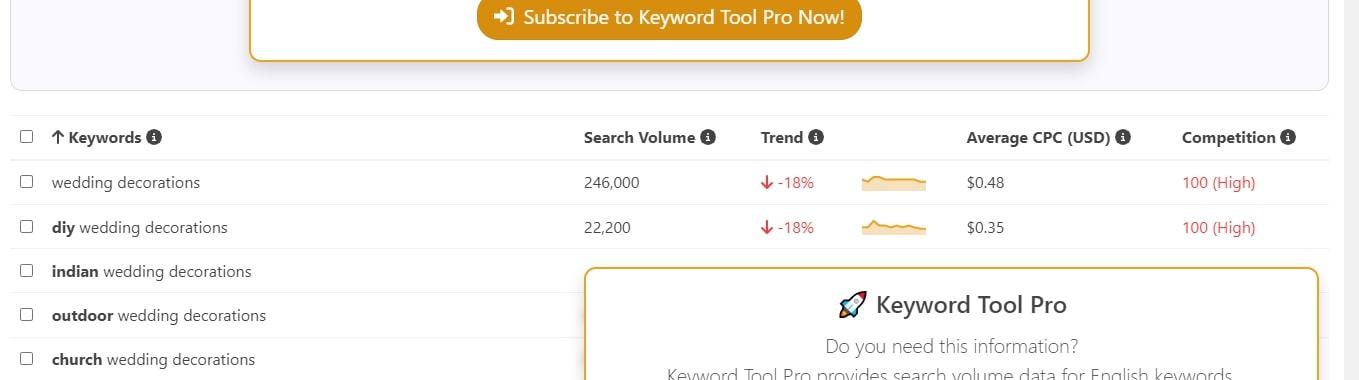Click the Trend column header
The height and width of the screenshot is (380, 1359).
[x=782, y=138]
